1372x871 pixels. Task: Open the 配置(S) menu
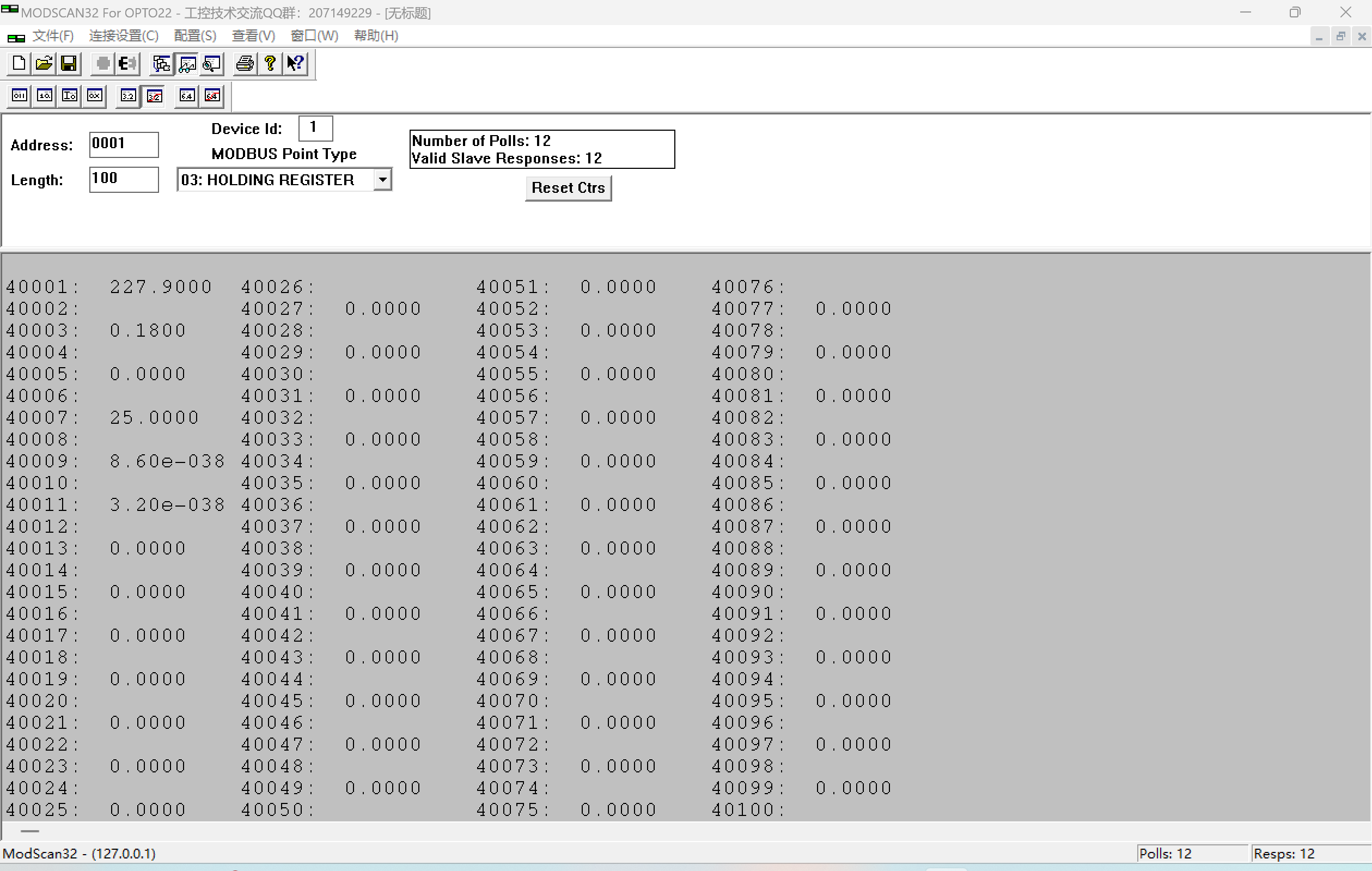[x=196, y=36]
